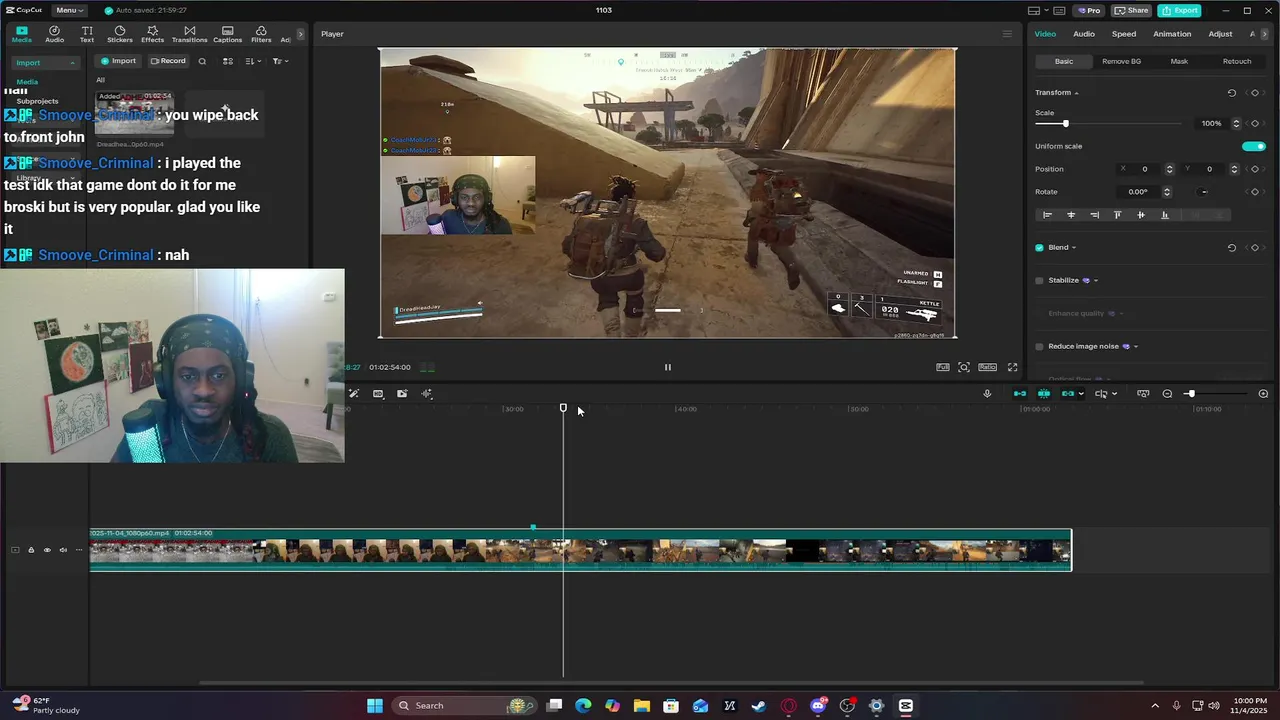
Task: Lock the video track
Action: pos(30,550)
